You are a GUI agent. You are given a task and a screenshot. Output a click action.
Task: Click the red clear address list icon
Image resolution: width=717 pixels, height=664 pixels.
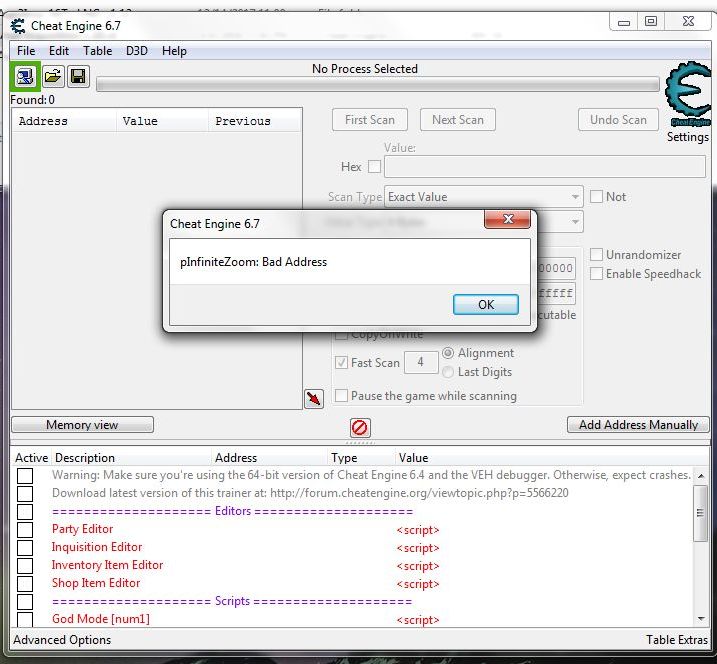coord(360,428)
